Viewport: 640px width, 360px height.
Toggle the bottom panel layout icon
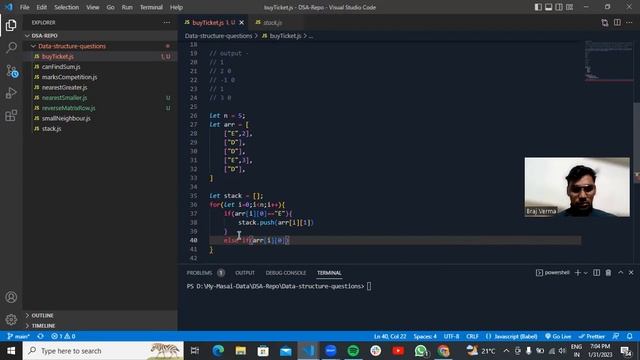point(549,7)
